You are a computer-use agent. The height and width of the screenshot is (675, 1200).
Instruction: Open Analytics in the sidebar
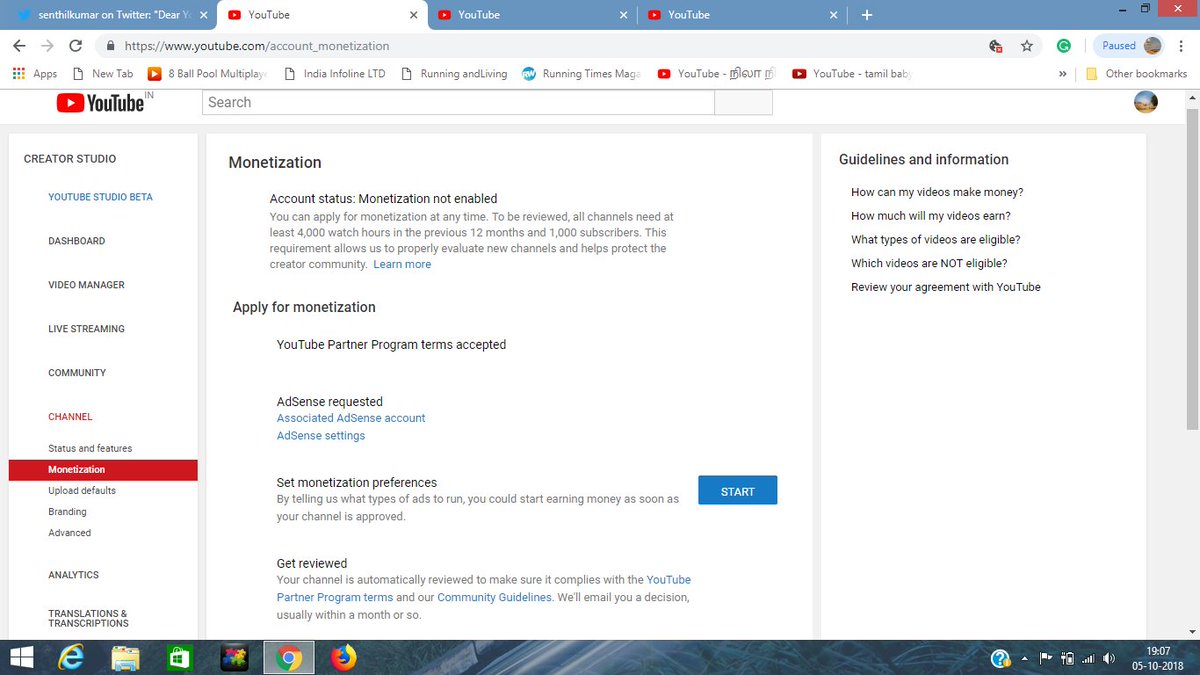(74, 575)
